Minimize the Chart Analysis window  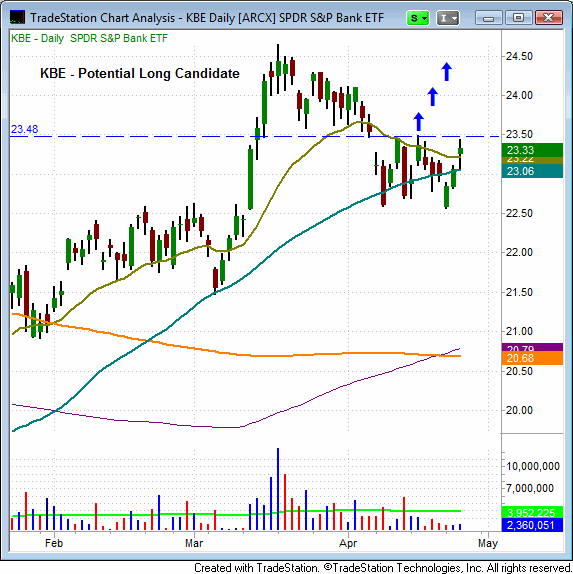tap(488, 18)
